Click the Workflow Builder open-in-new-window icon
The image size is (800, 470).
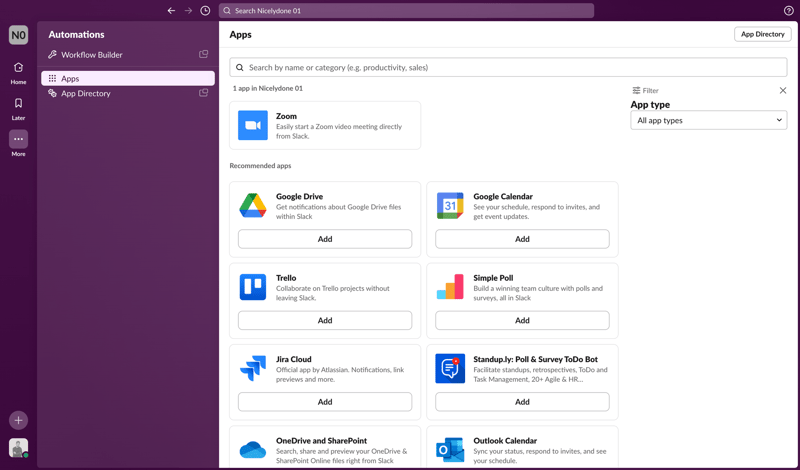point(204,54)
